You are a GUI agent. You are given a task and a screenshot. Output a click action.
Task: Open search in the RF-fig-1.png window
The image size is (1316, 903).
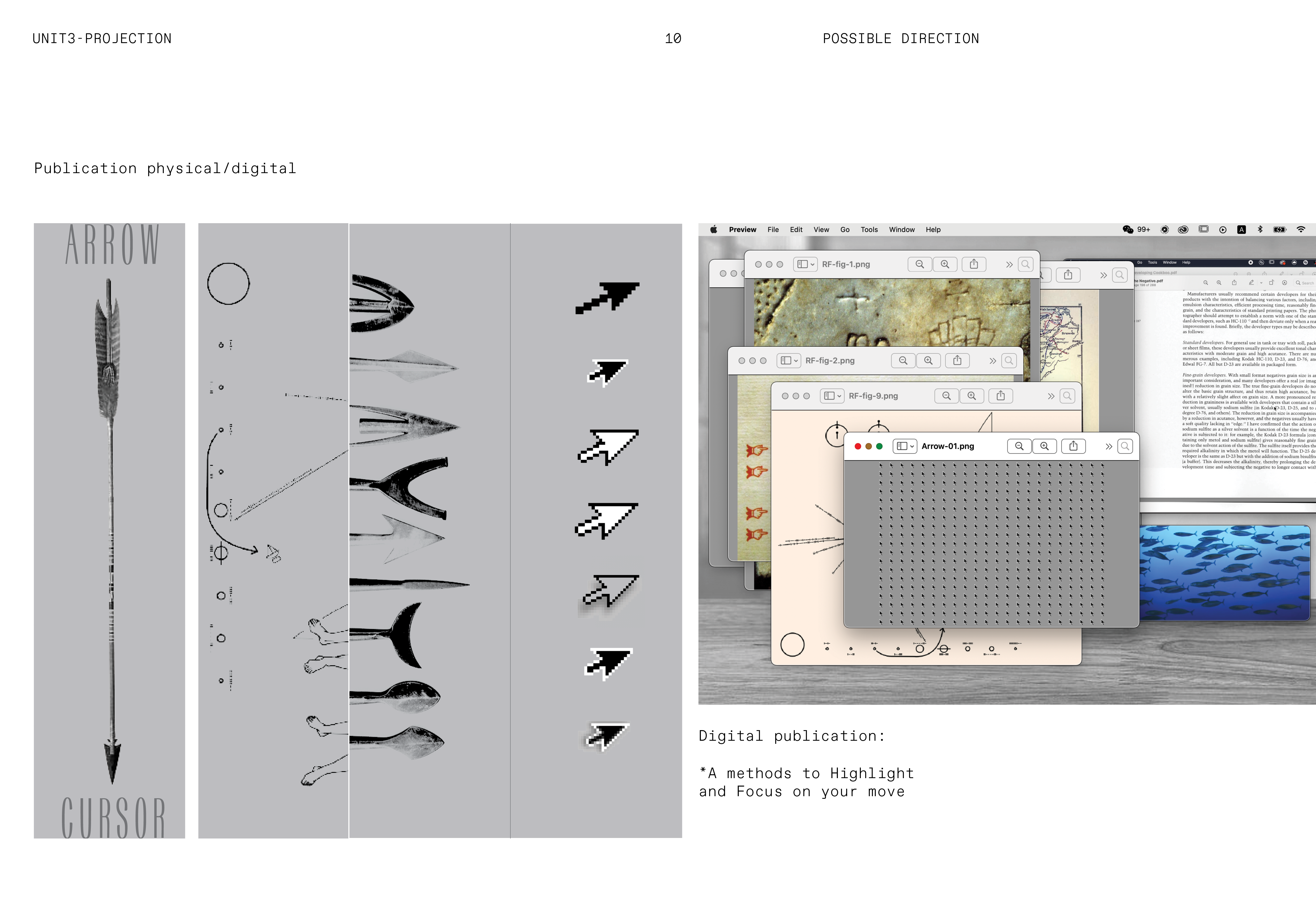pos(1025,264)
